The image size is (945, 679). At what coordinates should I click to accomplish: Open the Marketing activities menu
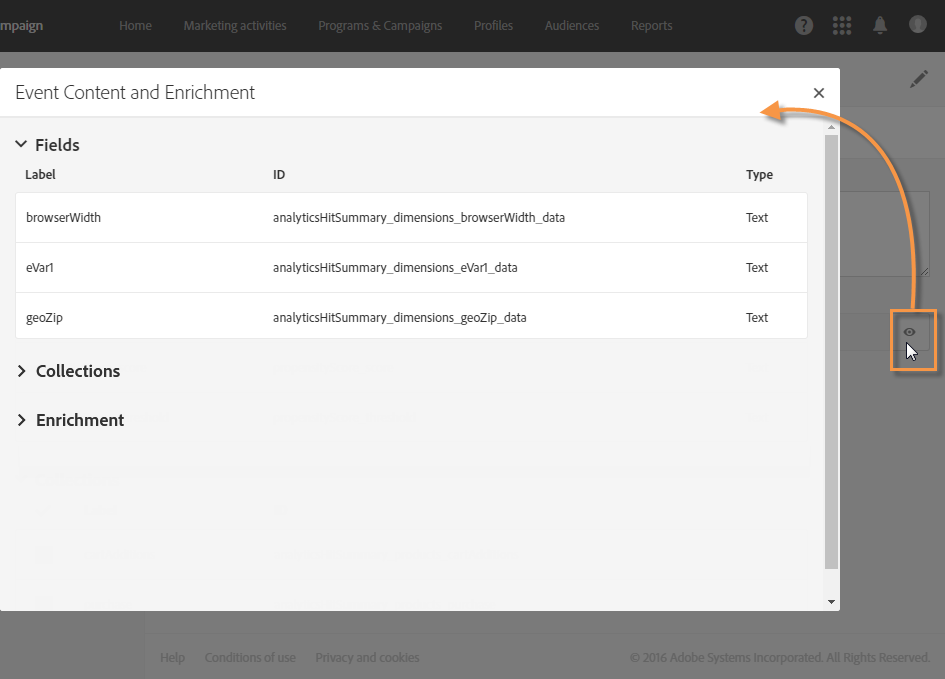235,25
